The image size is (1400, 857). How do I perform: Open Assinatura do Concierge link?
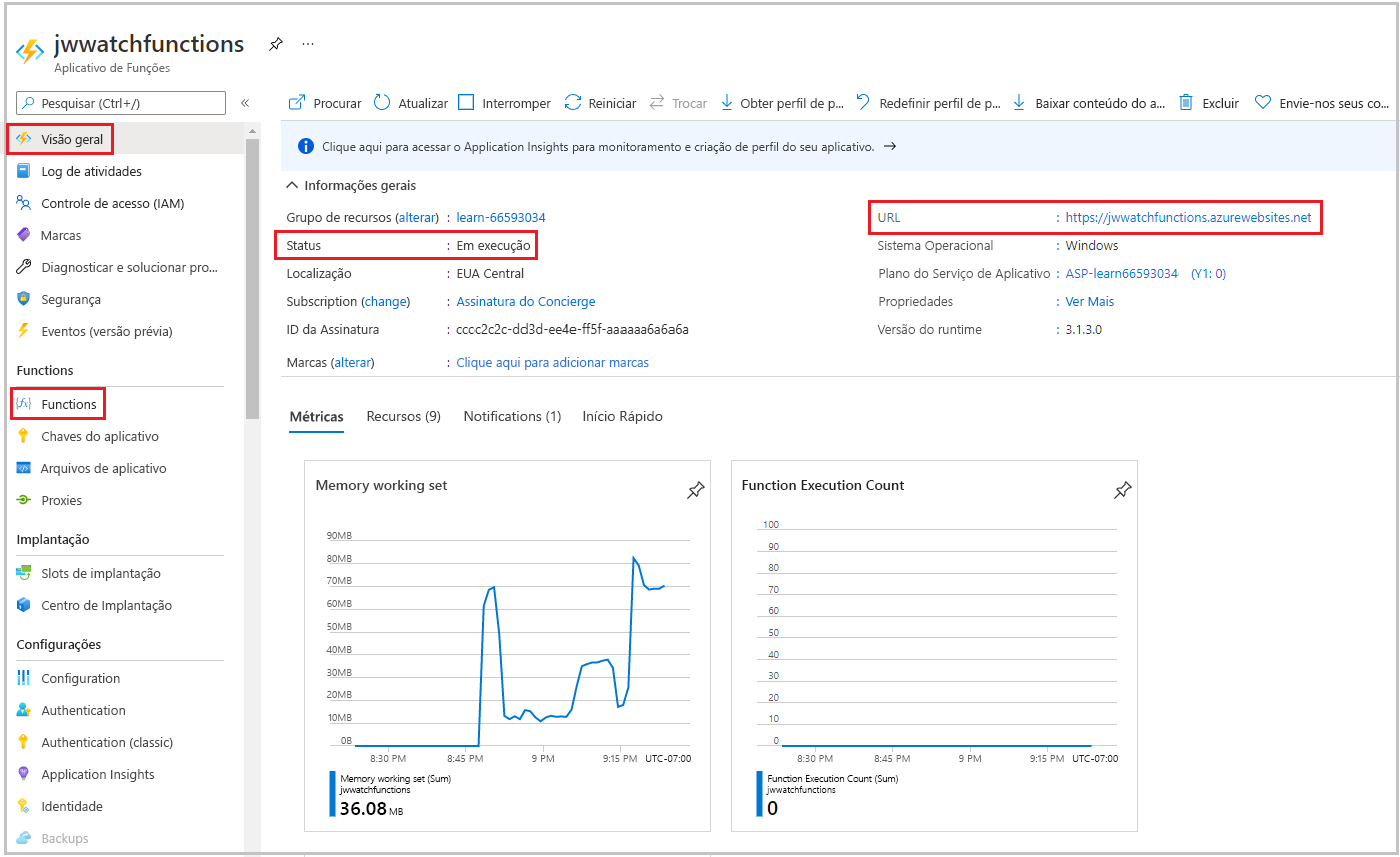click(526, 301)
